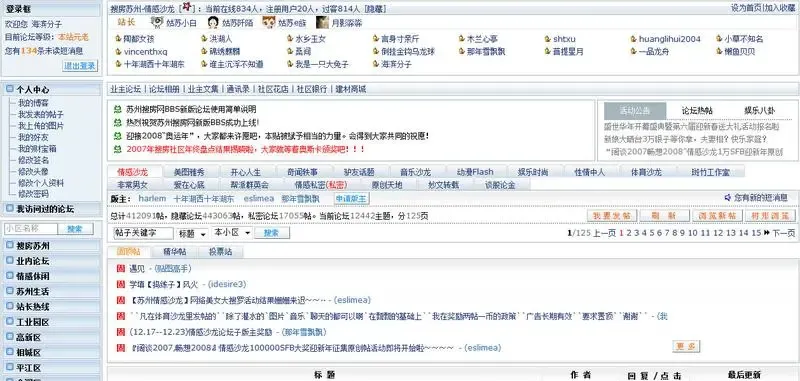Expand the 站长热线 sidebar section
Screen dimensions: 800x381
tap(10, 307)
